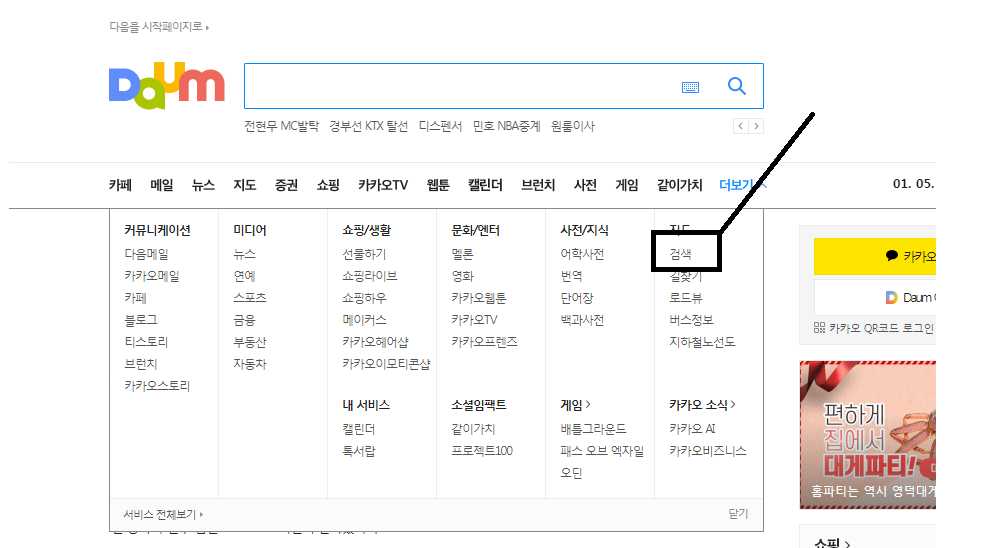Show next trending keywords with right arrow
Viewport: 983px width, 548px height.
tap(756, 126)
